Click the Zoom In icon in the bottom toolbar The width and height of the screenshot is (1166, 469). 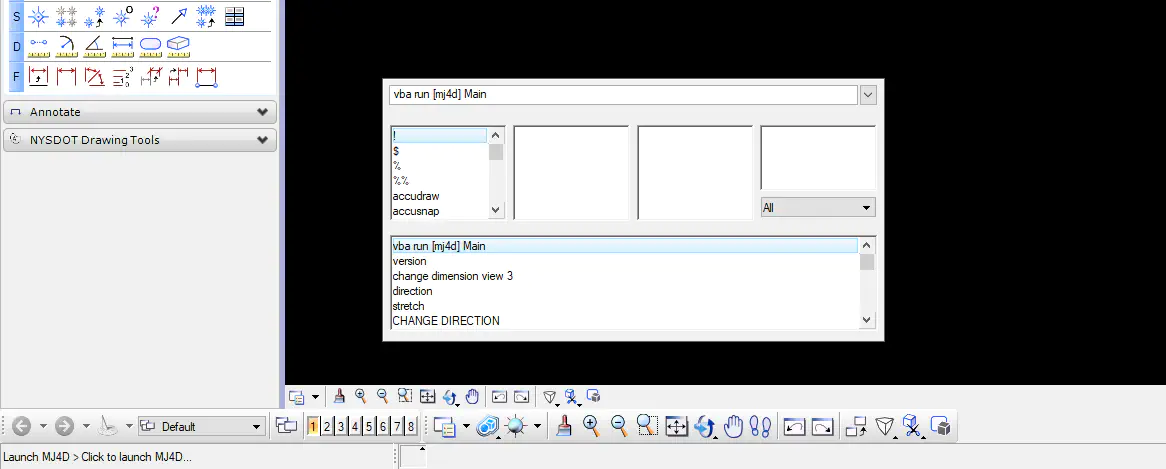coord(591,427)
